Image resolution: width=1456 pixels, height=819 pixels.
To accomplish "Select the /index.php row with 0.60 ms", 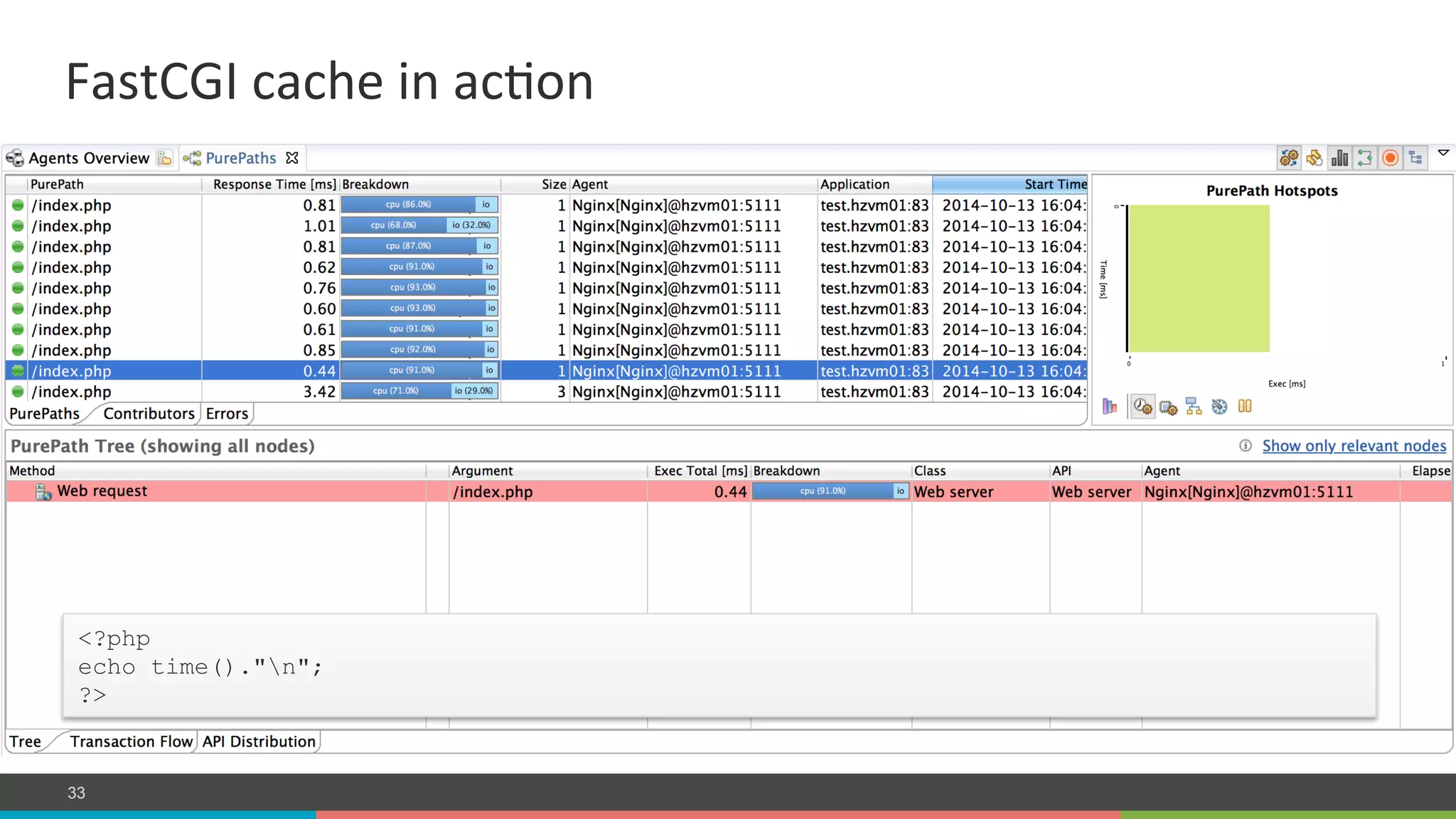I will point(546,309).
